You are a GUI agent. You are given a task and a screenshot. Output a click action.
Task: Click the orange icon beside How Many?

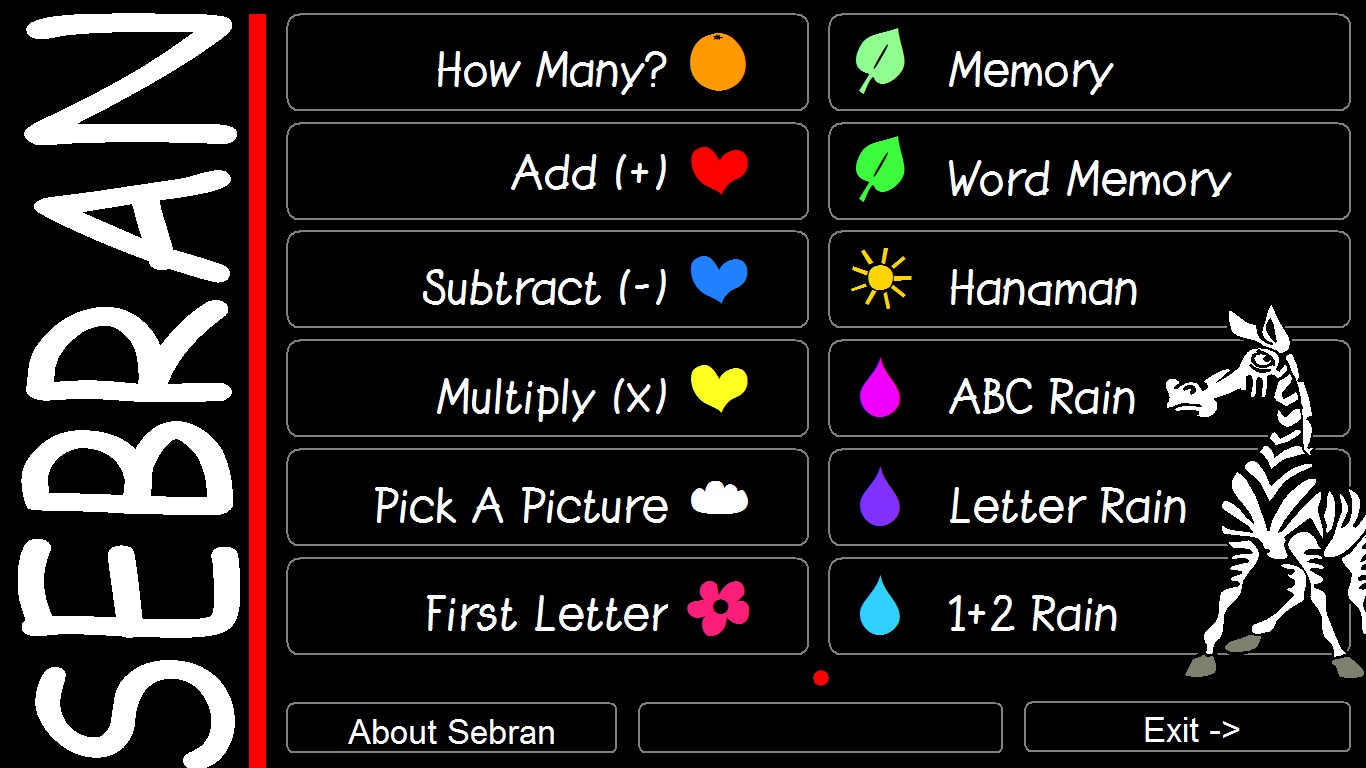717,62
